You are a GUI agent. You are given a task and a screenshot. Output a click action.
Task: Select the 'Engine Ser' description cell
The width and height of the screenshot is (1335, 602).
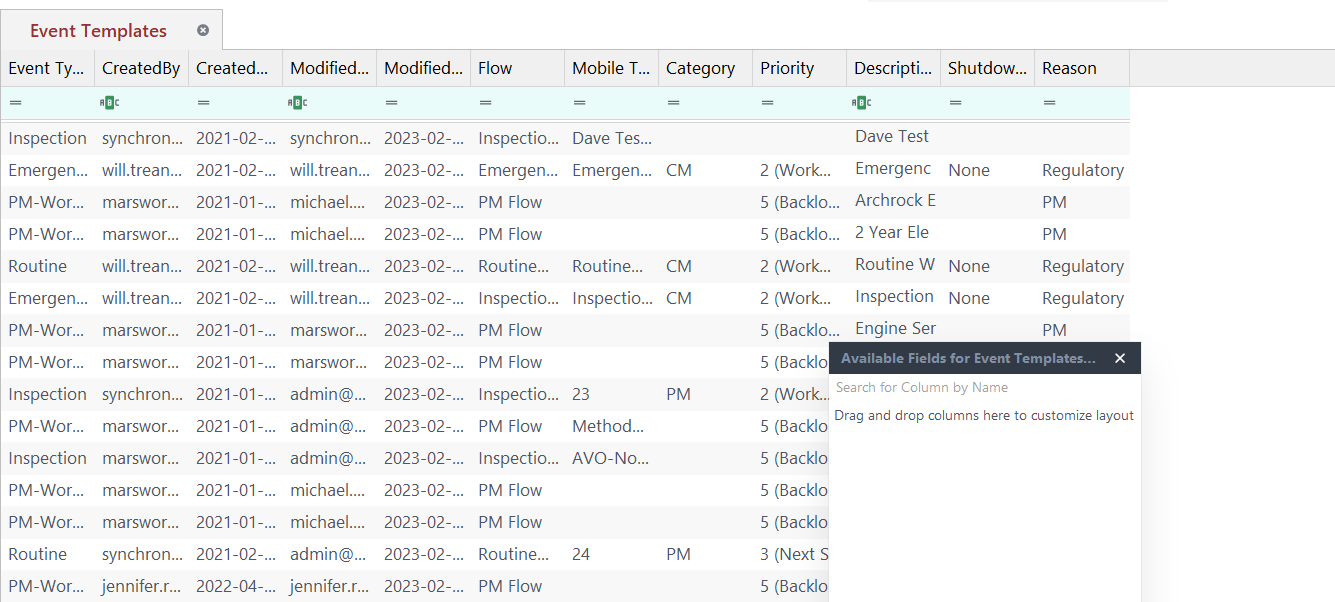coord(893,329)
